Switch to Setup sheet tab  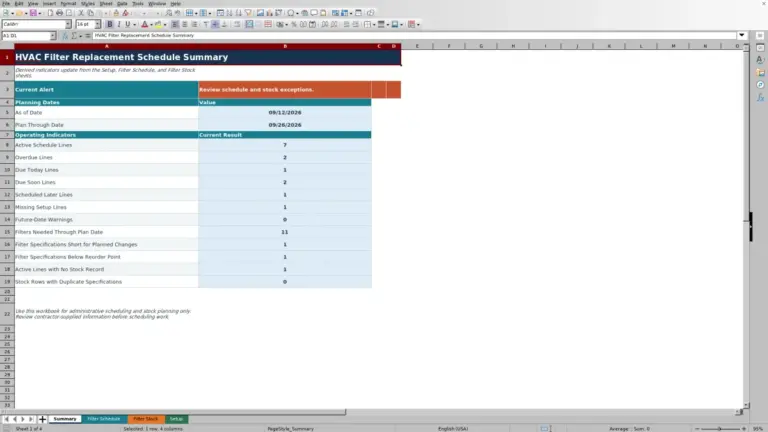pos(176,419)
